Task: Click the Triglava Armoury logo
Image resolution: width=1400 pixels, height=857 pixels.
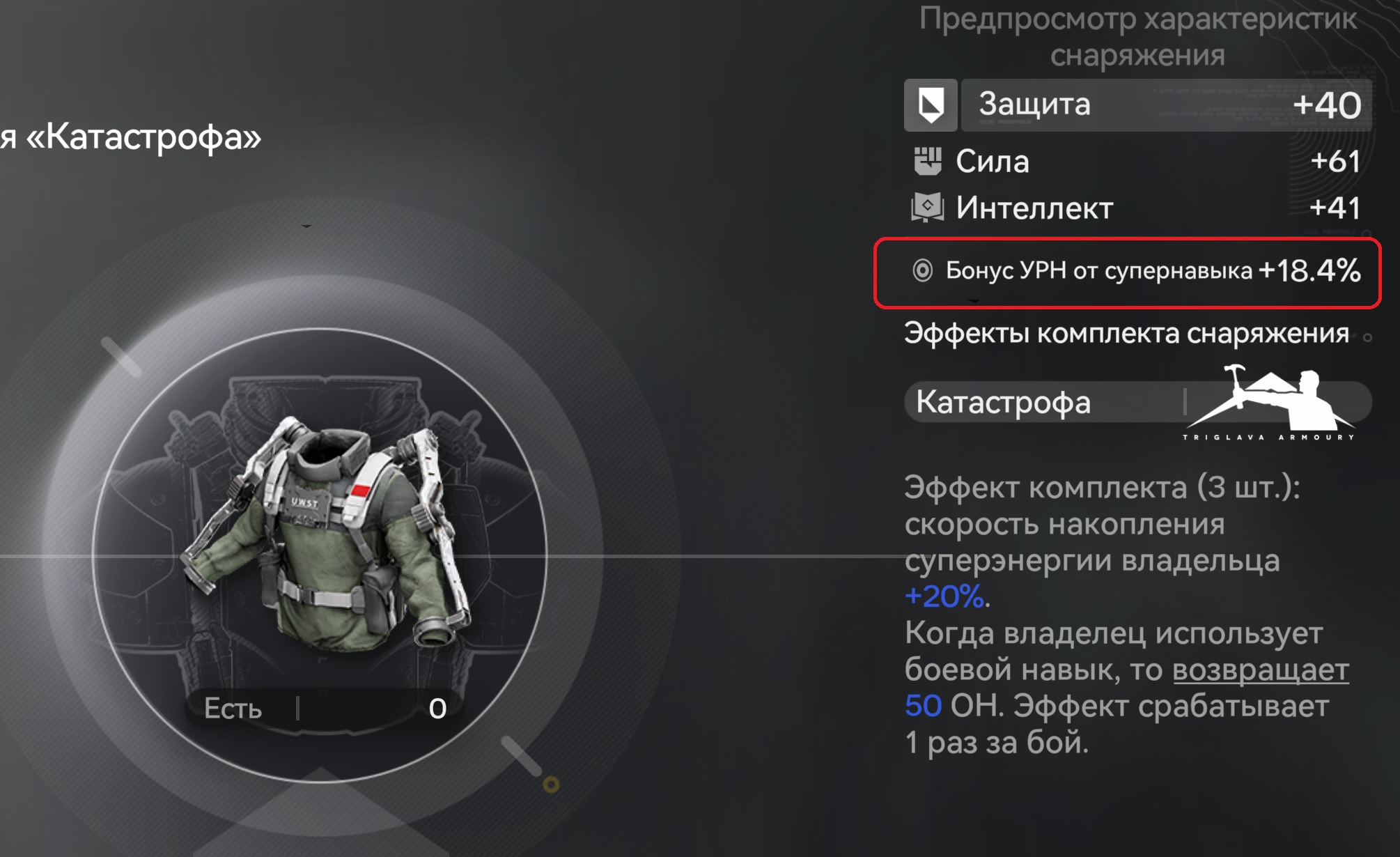Action: click(x=1269, y=402)
